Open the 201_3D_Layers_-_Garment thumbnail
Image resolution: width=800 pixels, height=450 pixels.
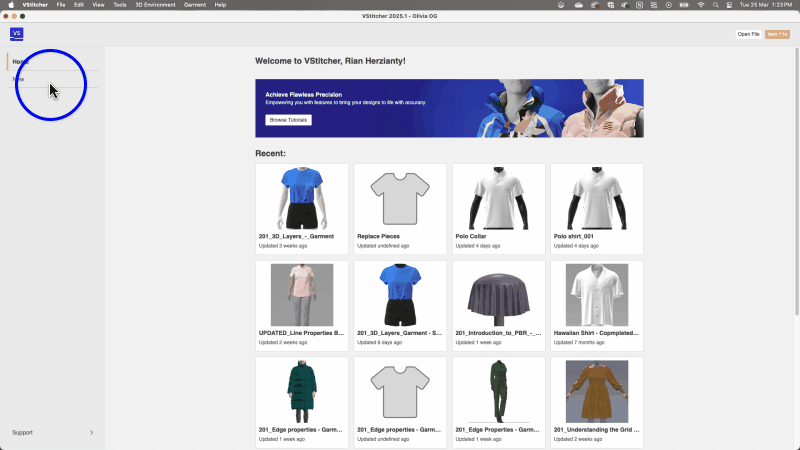click(x=302, y=198)
